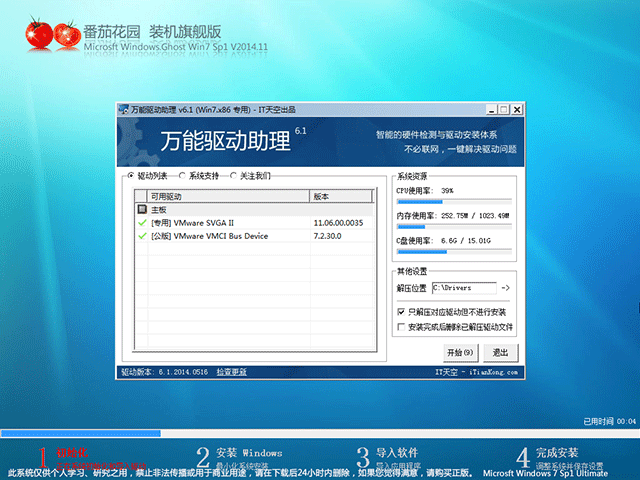
Task: Minimize the 万能驱动助理 window
Action: [492, 109]
